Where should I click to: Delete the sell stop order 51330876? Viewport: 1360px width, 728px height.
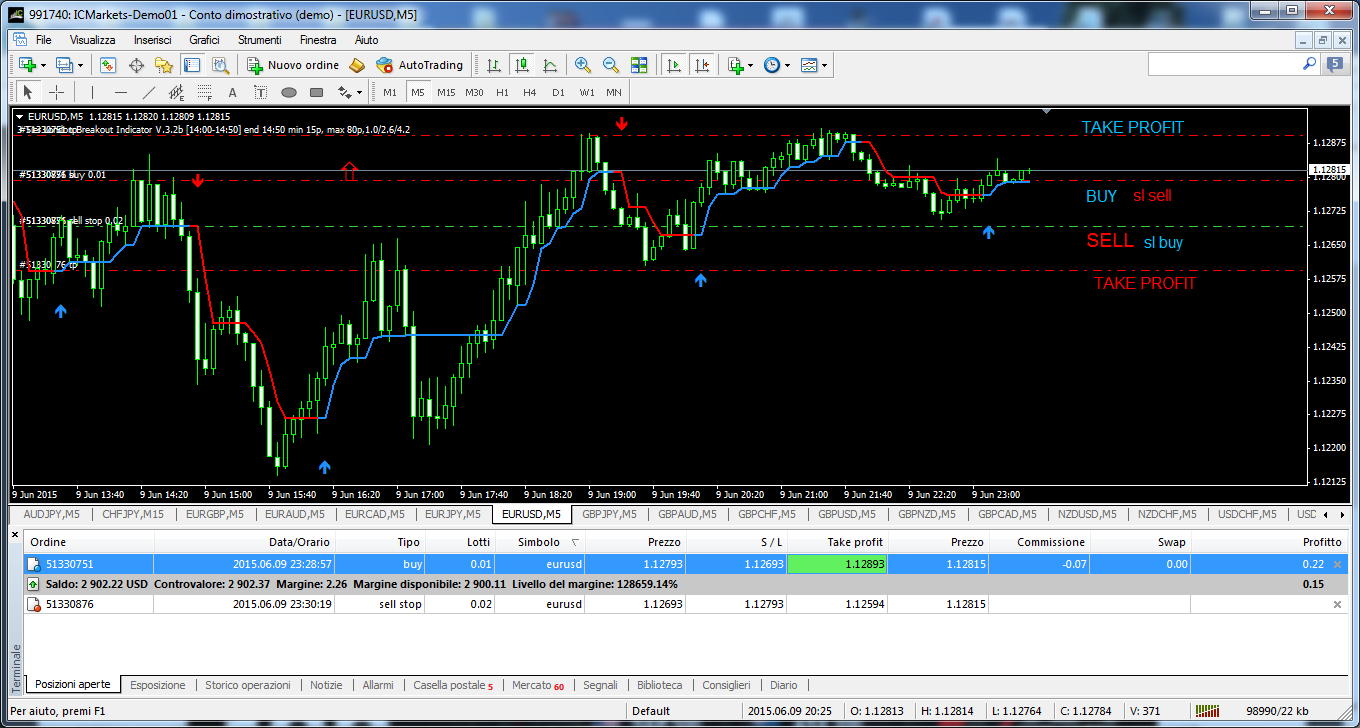click(x=1338, y=604)
